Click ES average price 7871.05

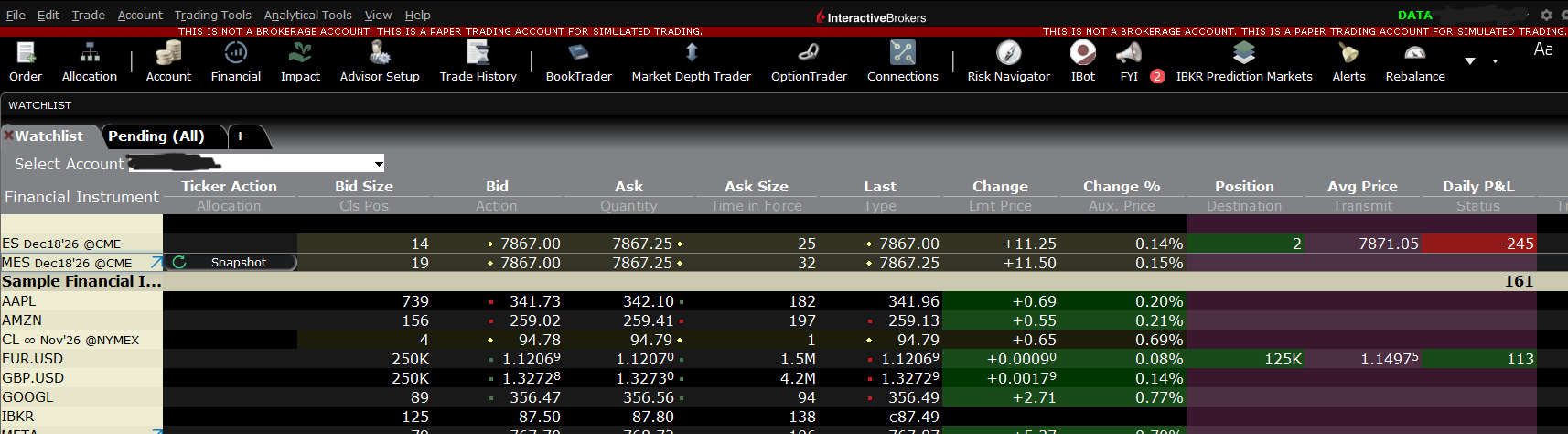click(1389, 244)
